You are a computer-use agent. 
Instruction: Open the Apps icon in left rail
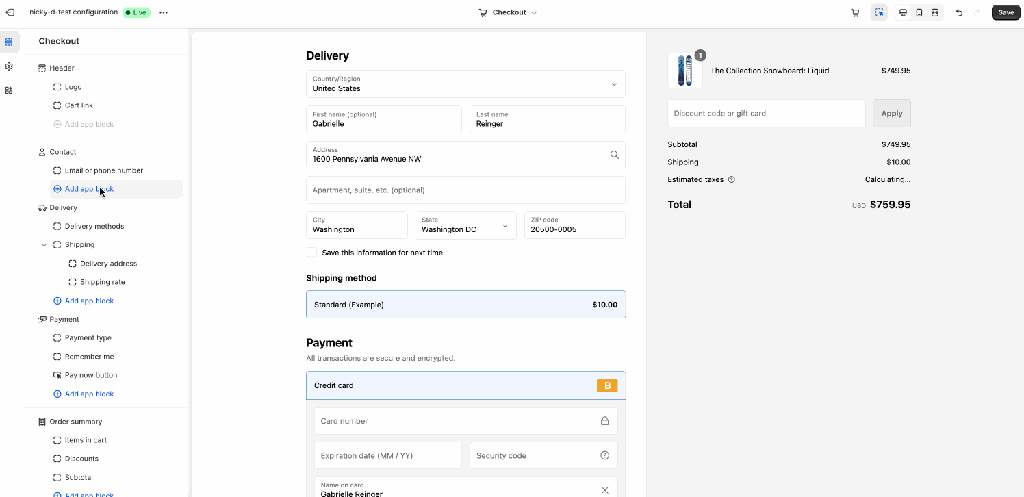coord(9,90)
